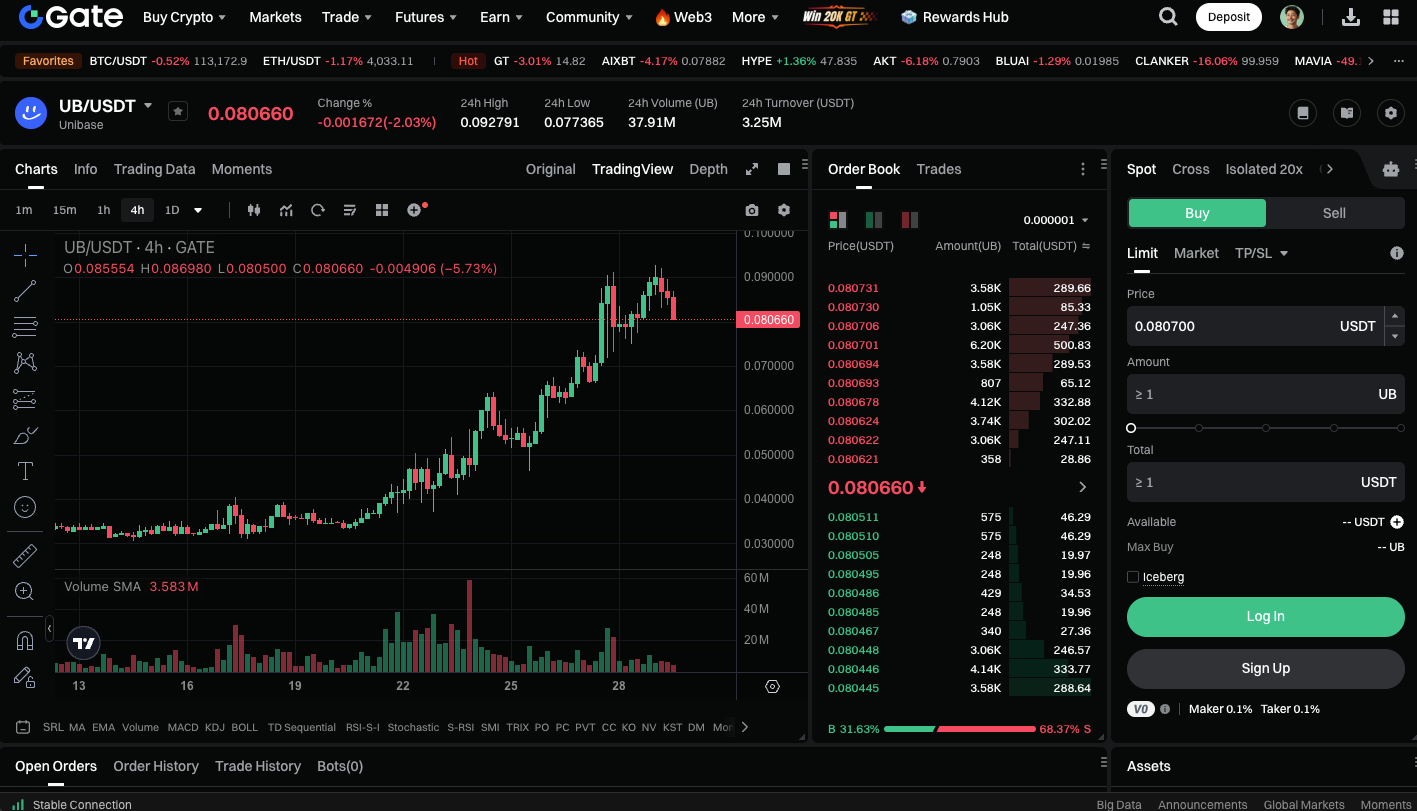Select the trend line drawing tool

[25, 292]
